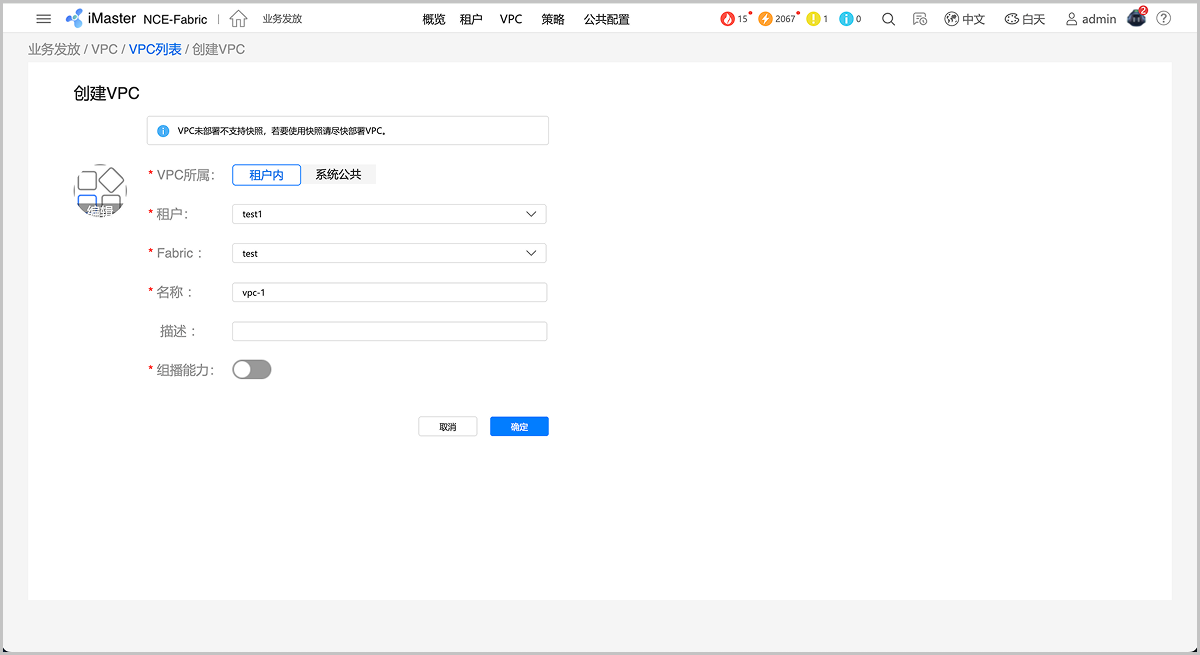Open major alarms lightning icon
Image resolution: width=1200 pixels, height=655 pixels.
coord(765,19)
